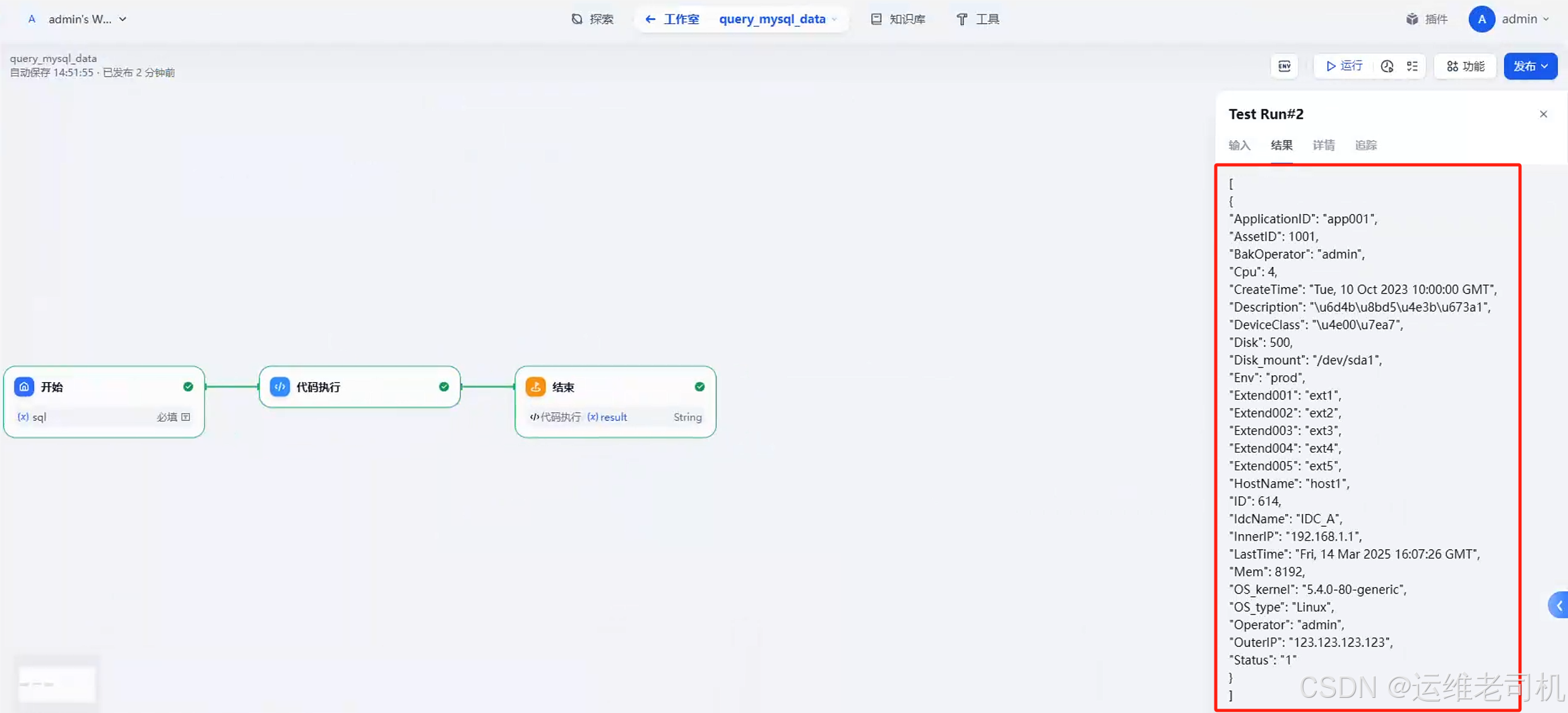This screenshot has height=713, width=1568.
Task: Click green check status on 结束 node
Action: click(x=699, y=386)
